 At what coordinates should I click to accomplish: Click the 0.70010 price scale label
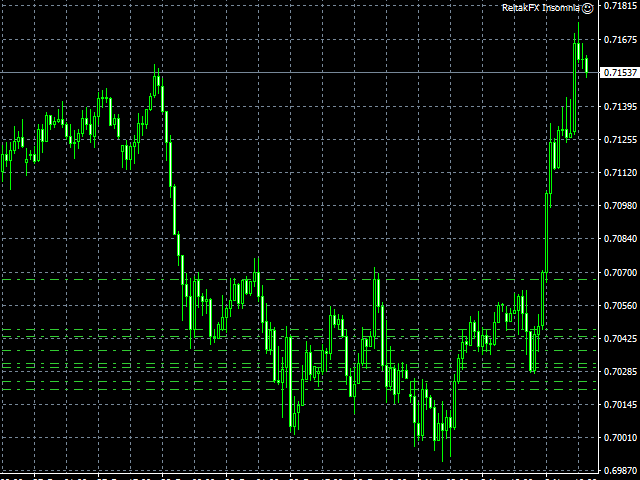click(620, 438)
